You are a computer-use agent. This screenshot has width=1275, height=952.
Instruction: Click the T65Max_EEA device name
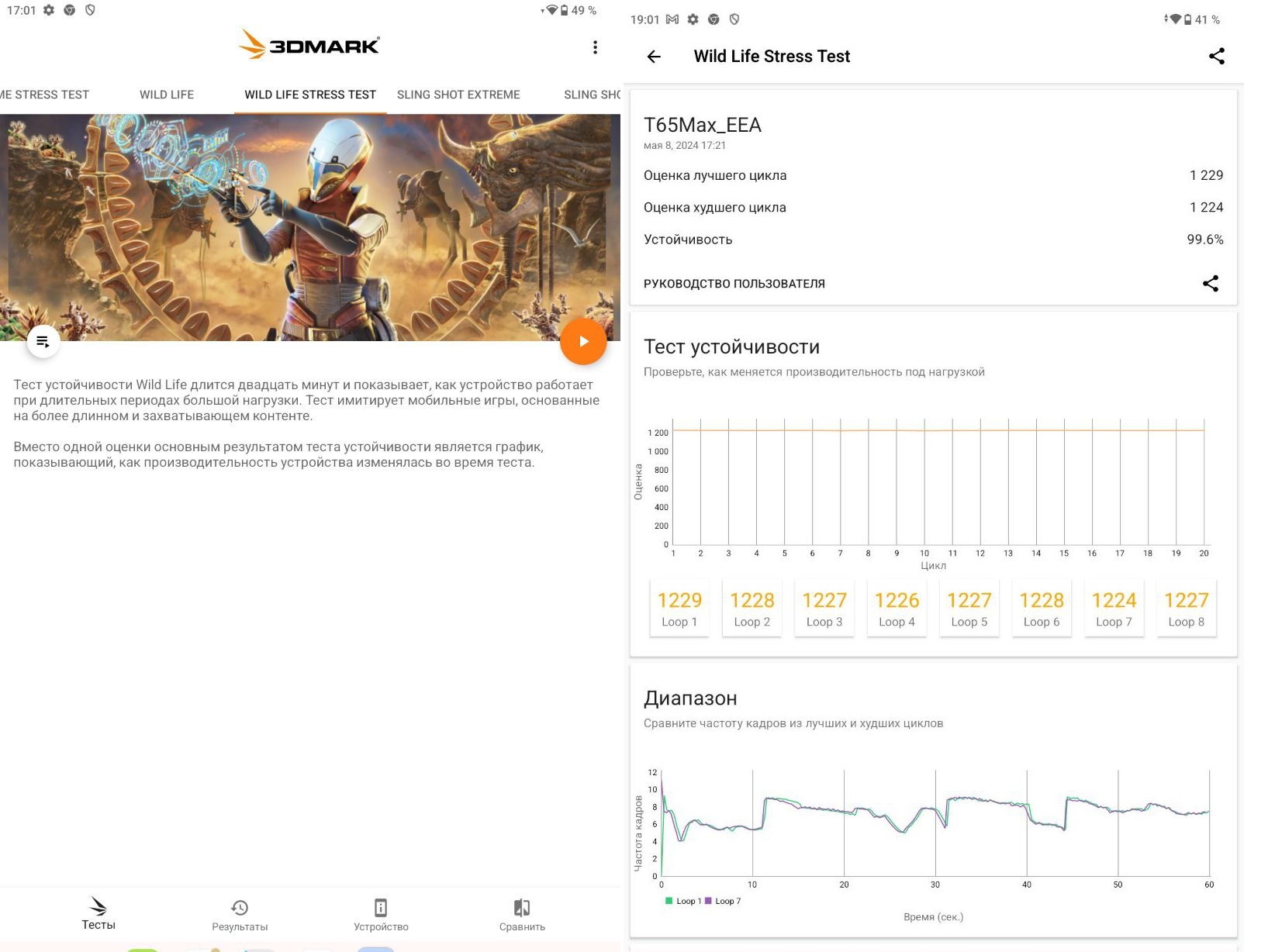(x=703, y=125)
